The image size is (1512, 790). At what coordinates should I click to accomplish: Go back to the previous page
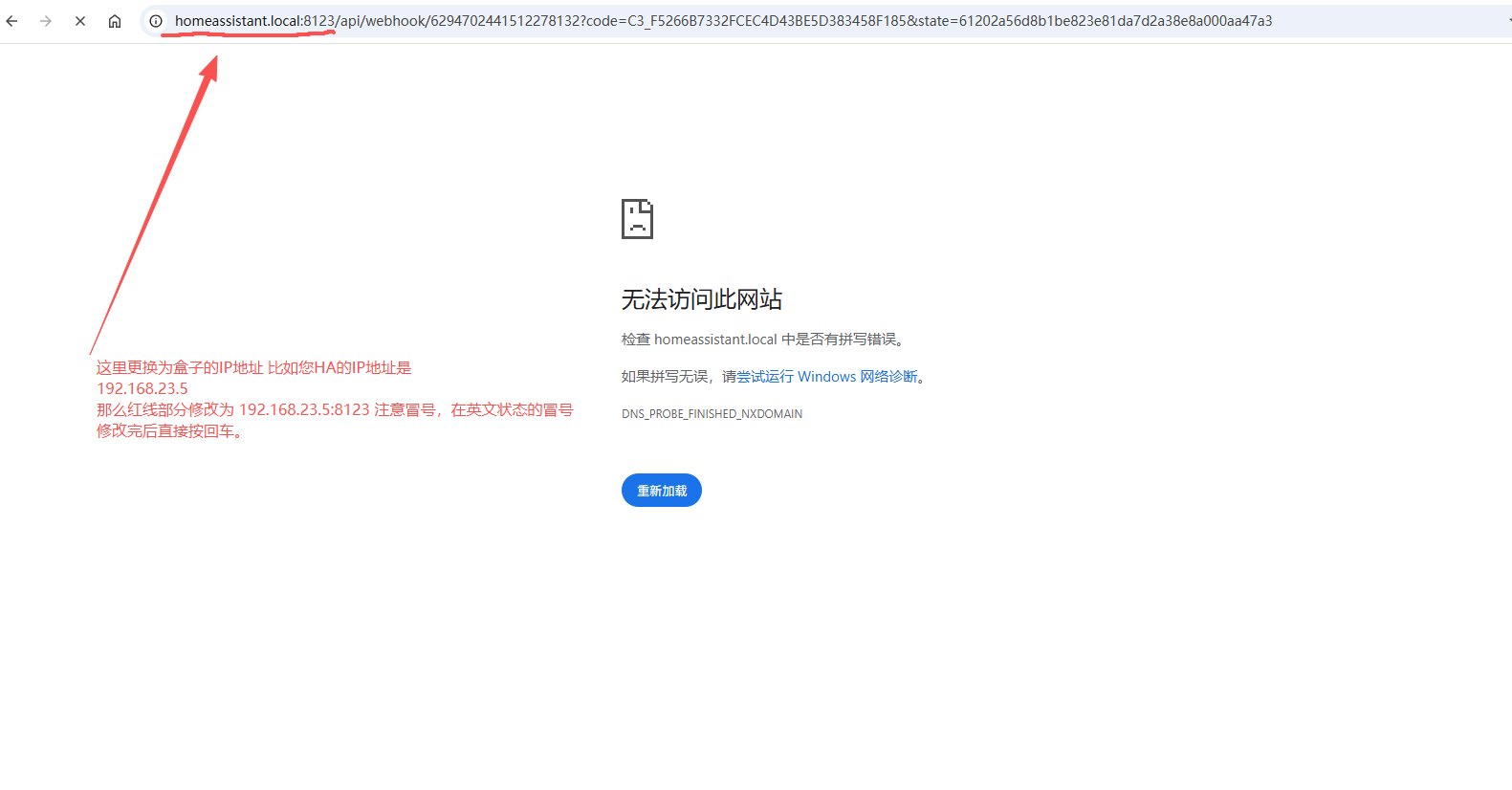(x=12, y=21)
